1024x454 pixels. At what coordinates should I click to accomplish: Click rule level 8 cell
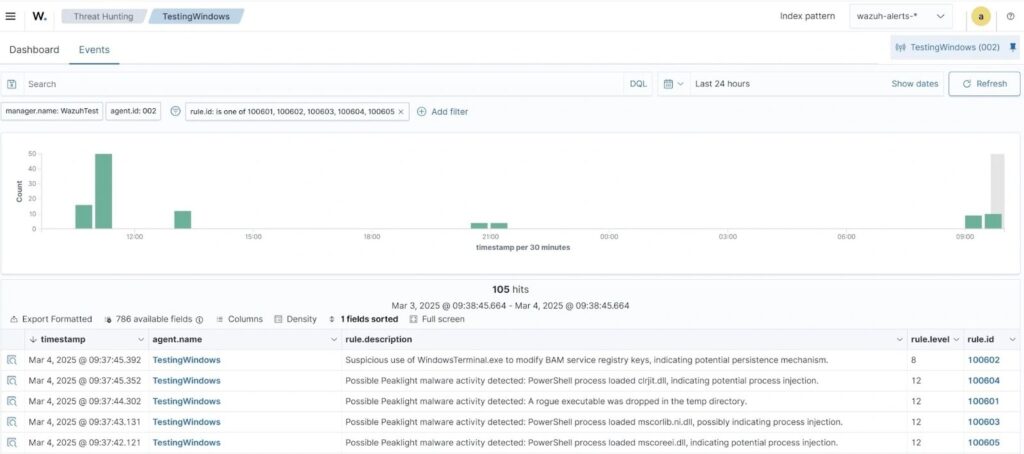914,360
